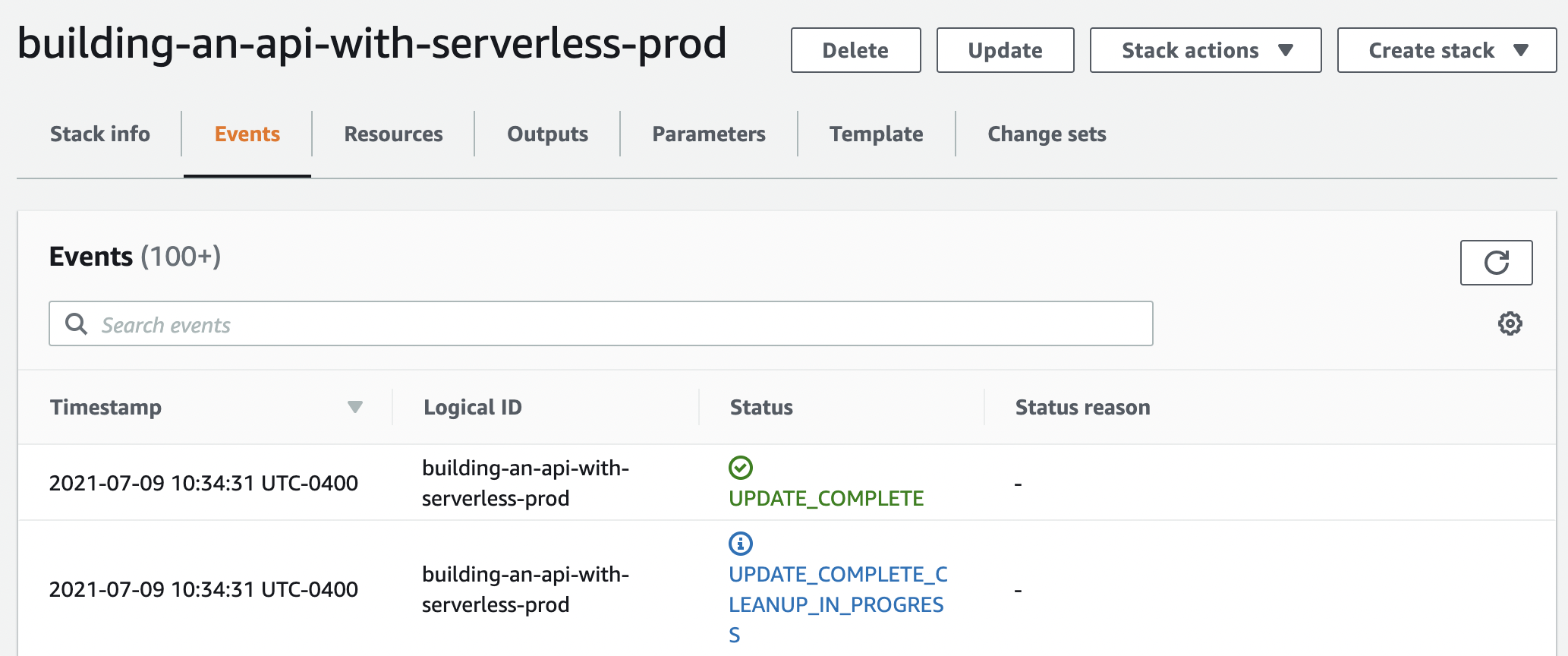
Task: Click the Status reason column header
Action: (x=1082, y=407)
